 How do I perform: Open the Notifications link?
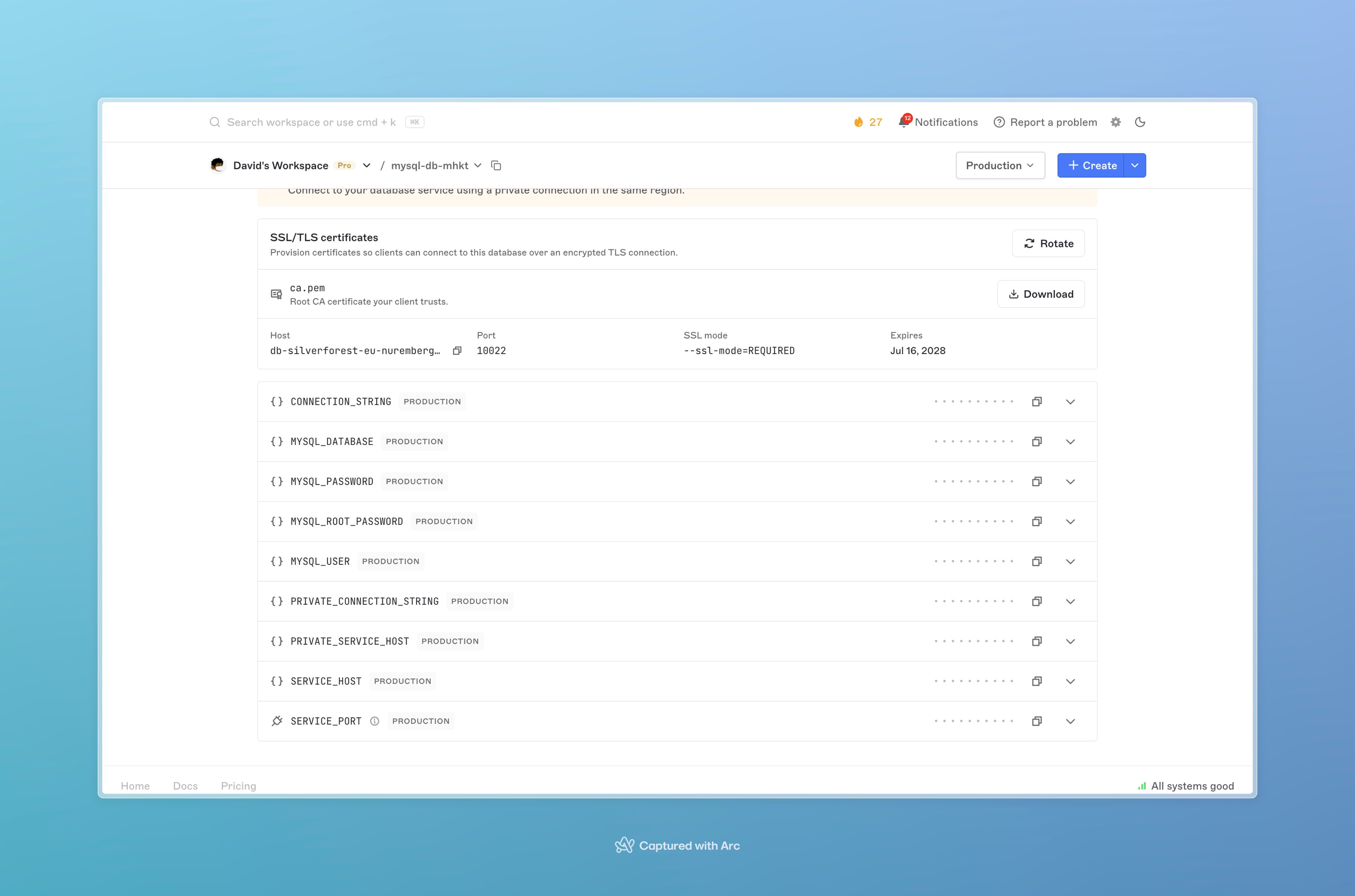(x=946, y=122)
